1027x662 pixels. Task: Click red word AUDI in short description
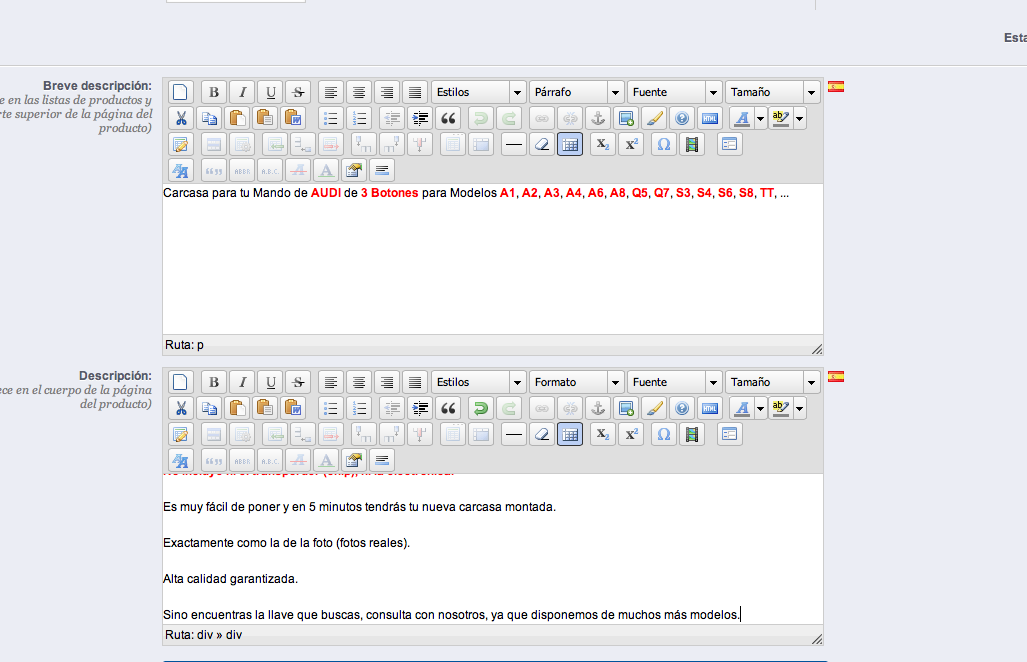[326, 193]
